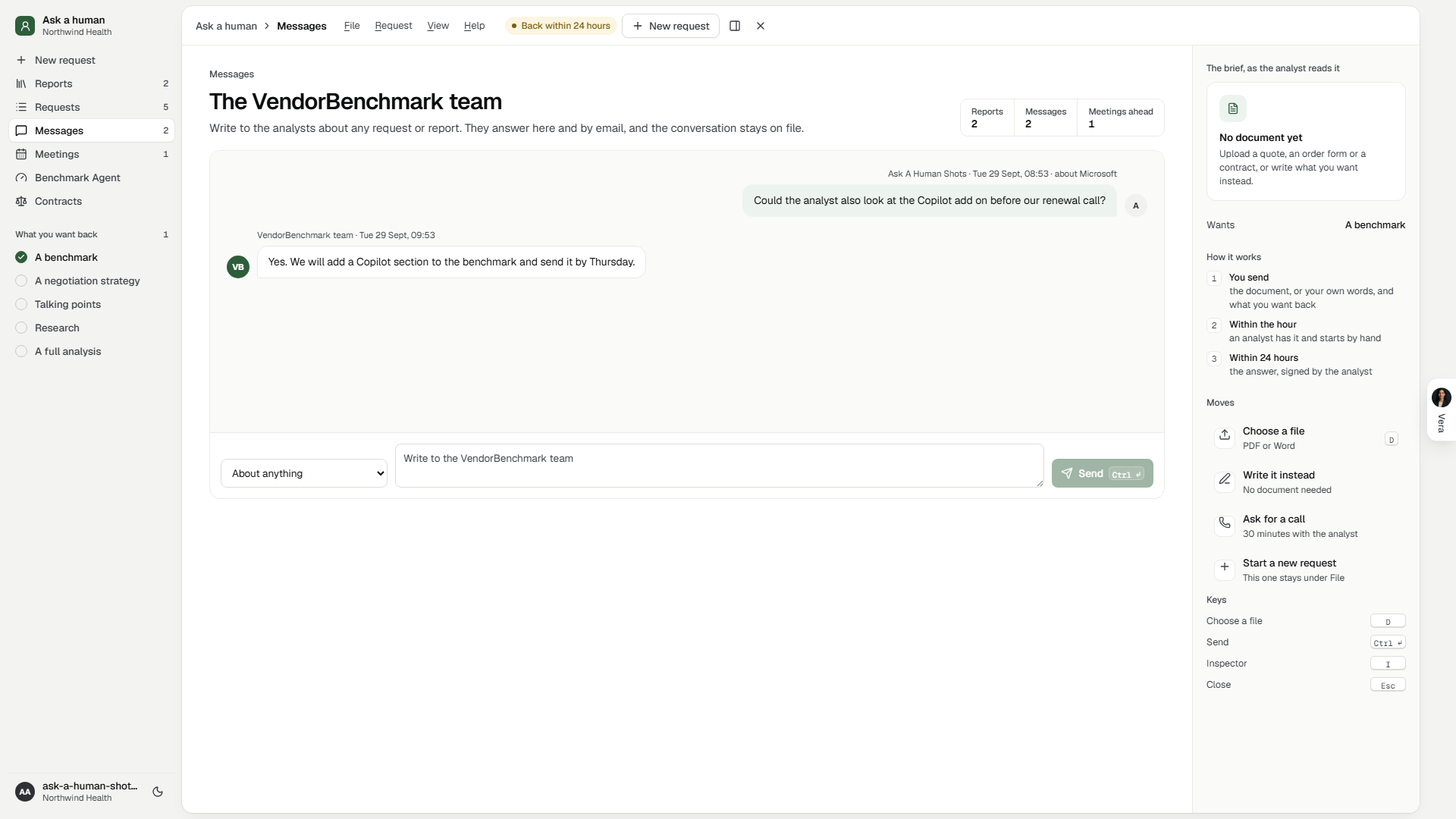Viewport: 1456px width, 819px height.
Task: Select the A benchmark option
Action: (x=92, y=257)
